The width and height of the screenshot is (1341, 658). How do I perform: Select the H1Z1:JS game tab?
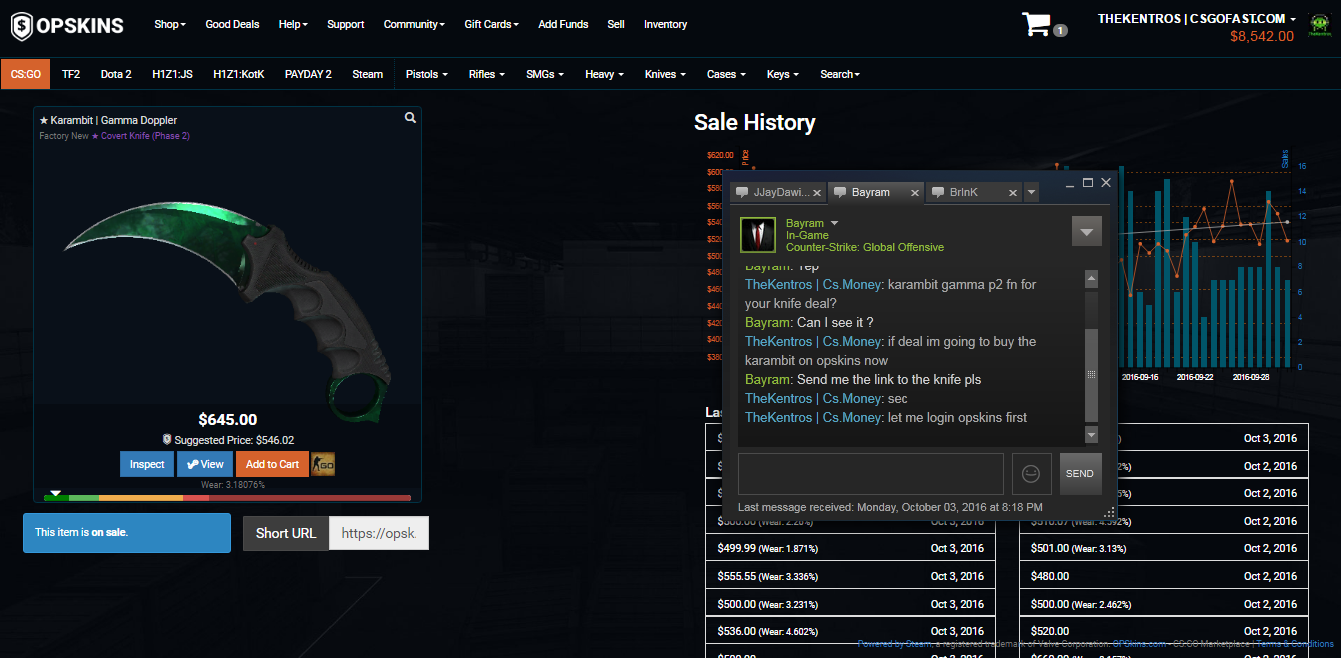pos(173,74)
